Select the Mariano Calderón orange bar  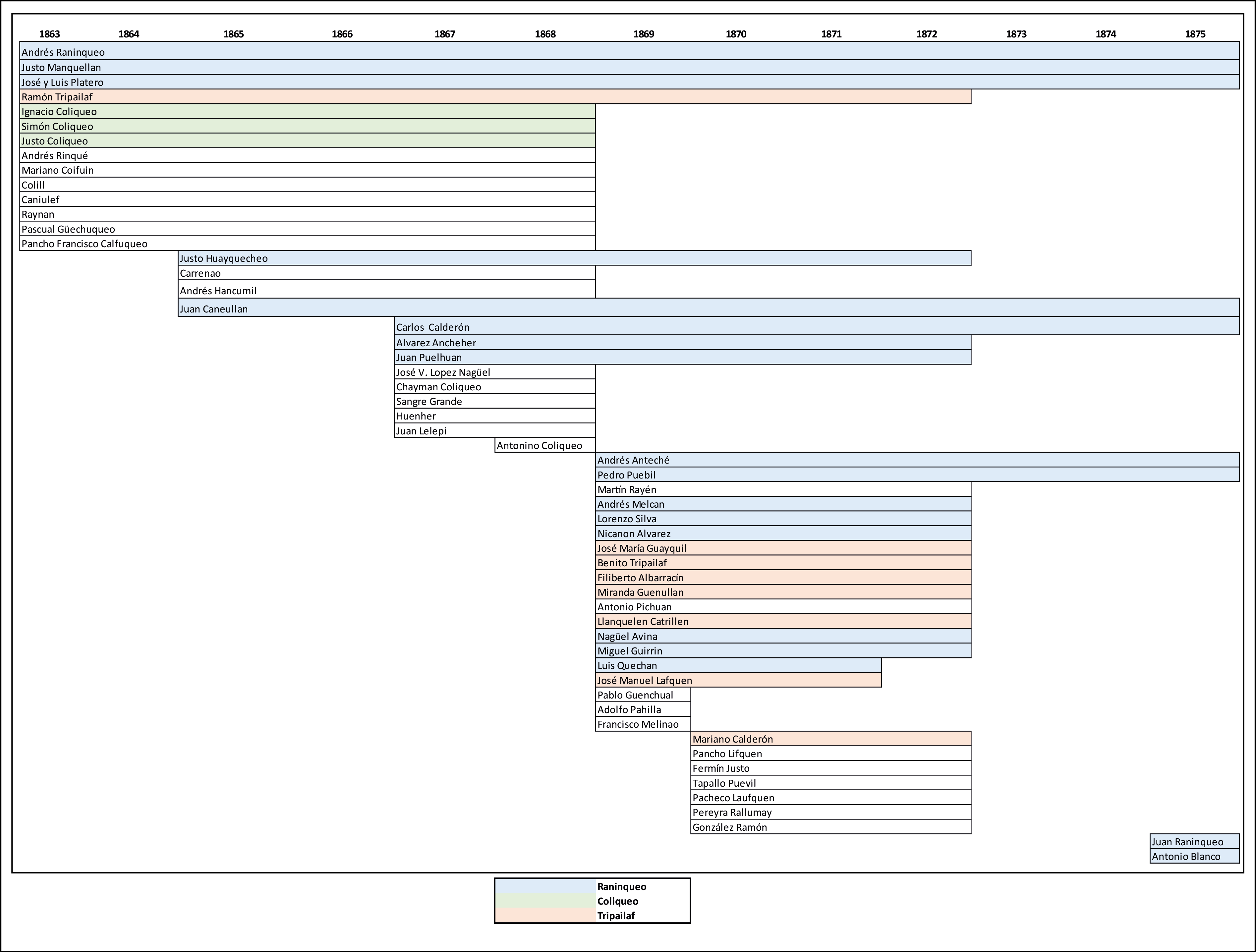click(x=831, y=739)
